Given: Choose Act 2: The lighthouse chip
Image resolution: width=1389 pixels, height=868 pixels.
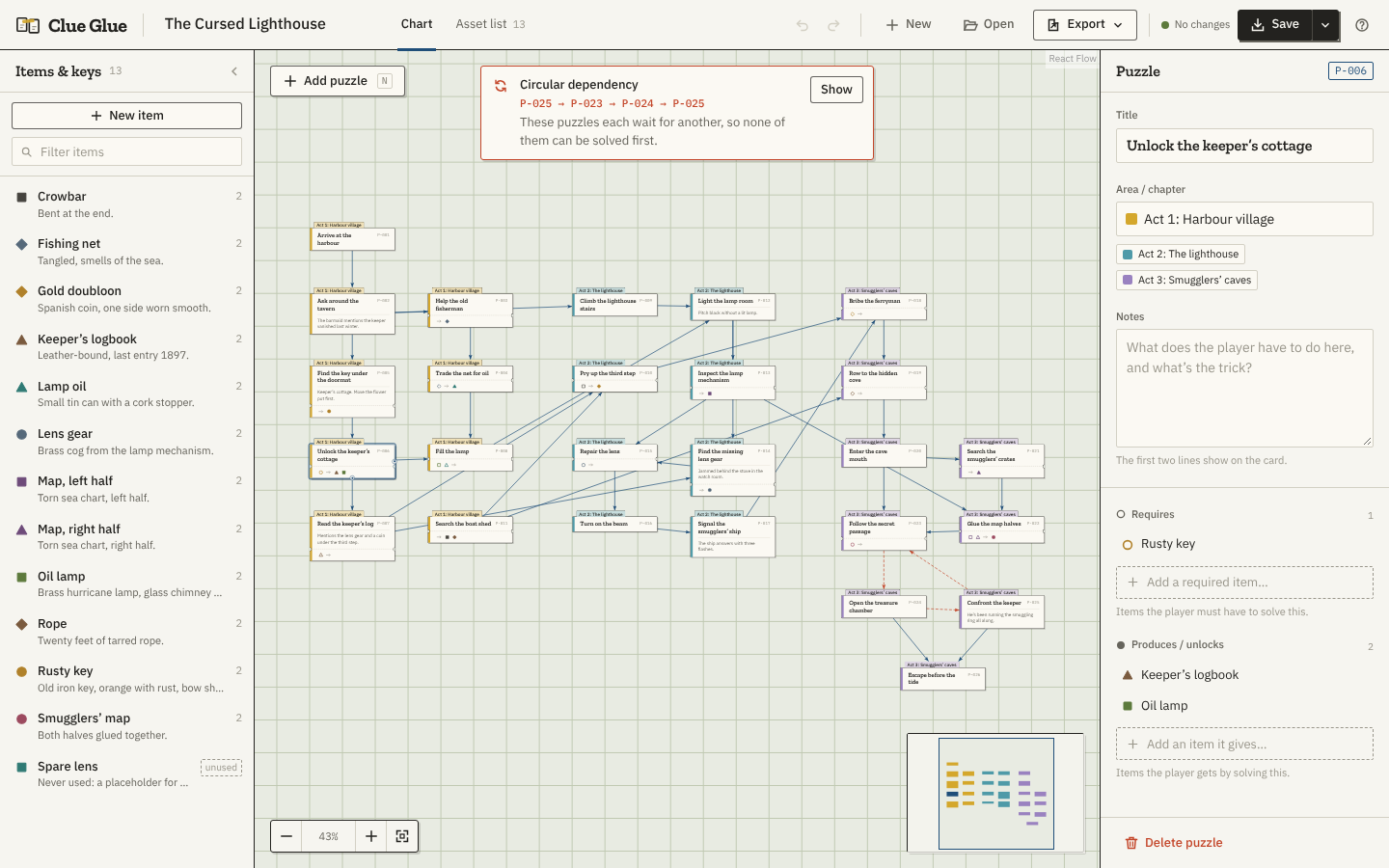Looking at the screenshot, I should 1180,255.
